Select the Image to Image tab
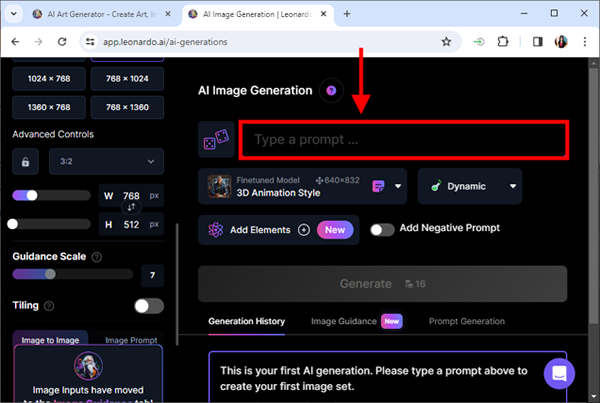The width and height of the screenshot is (600, 403). [50, 340]
